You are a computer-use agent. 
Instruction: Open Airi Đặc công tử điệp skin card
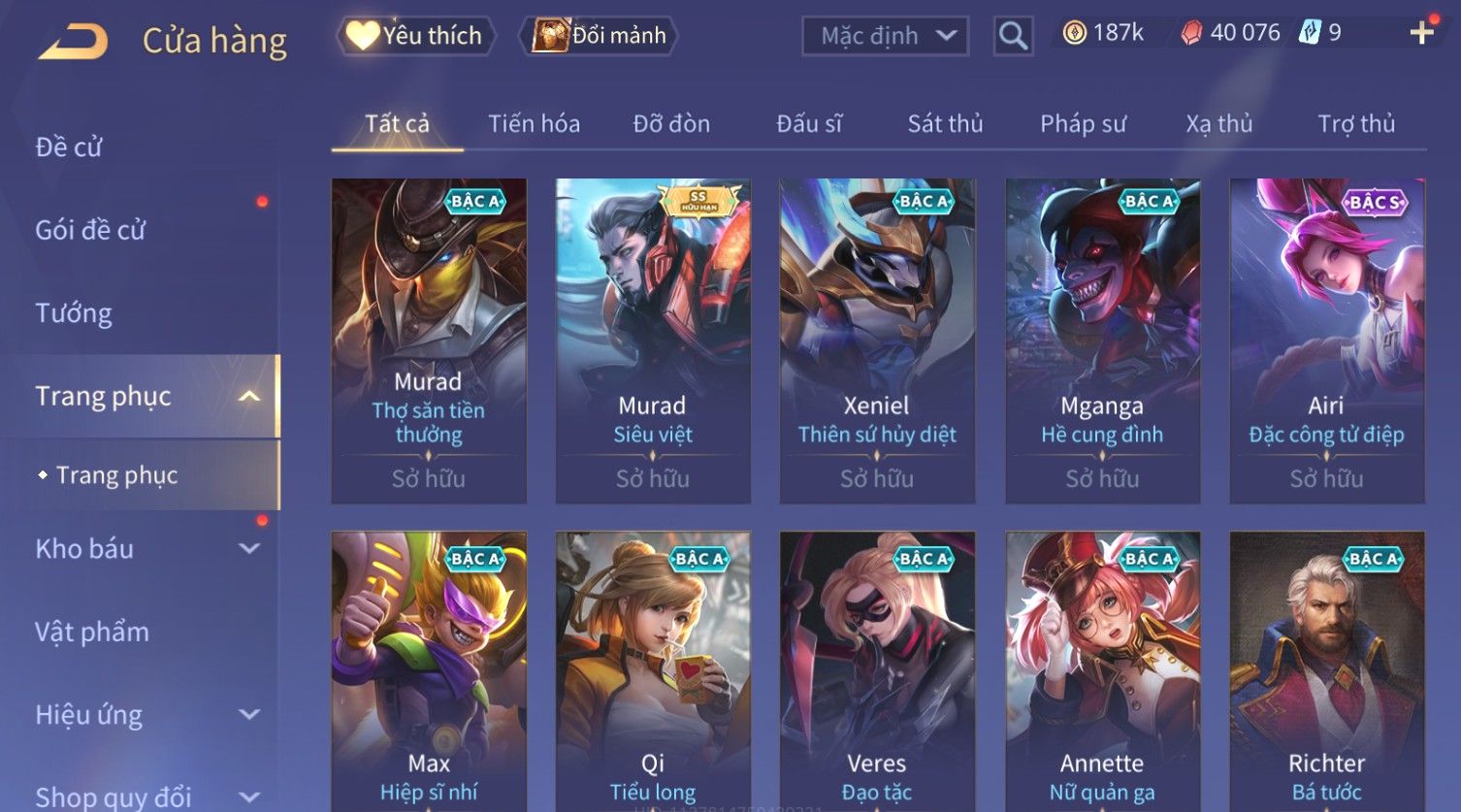[x=1326, y=341]
